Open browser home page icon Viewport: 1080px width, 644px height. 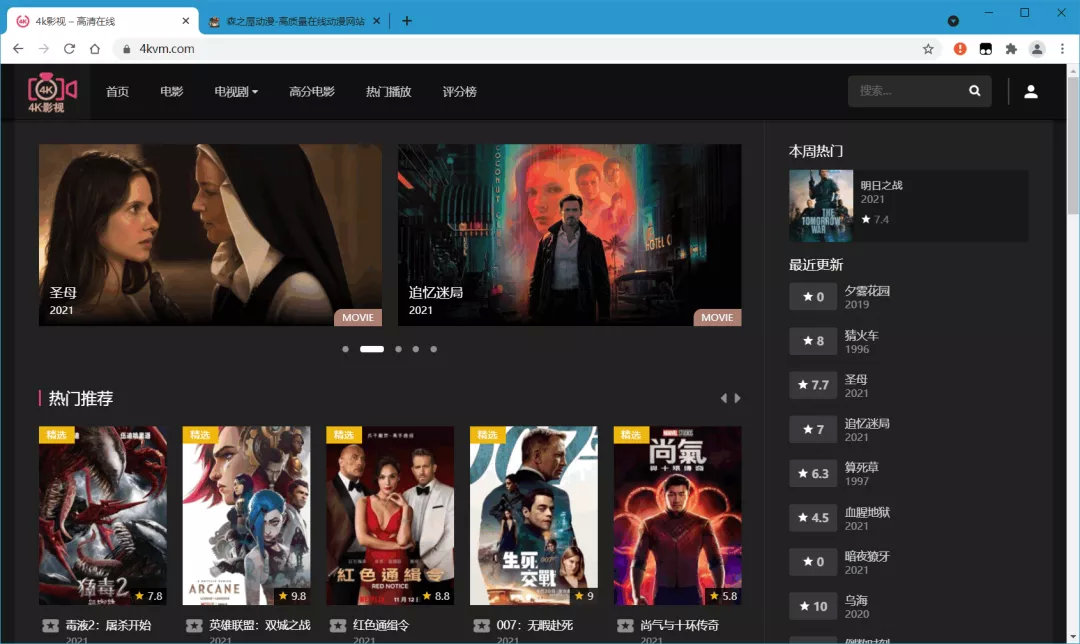click(x=95, y=49)
